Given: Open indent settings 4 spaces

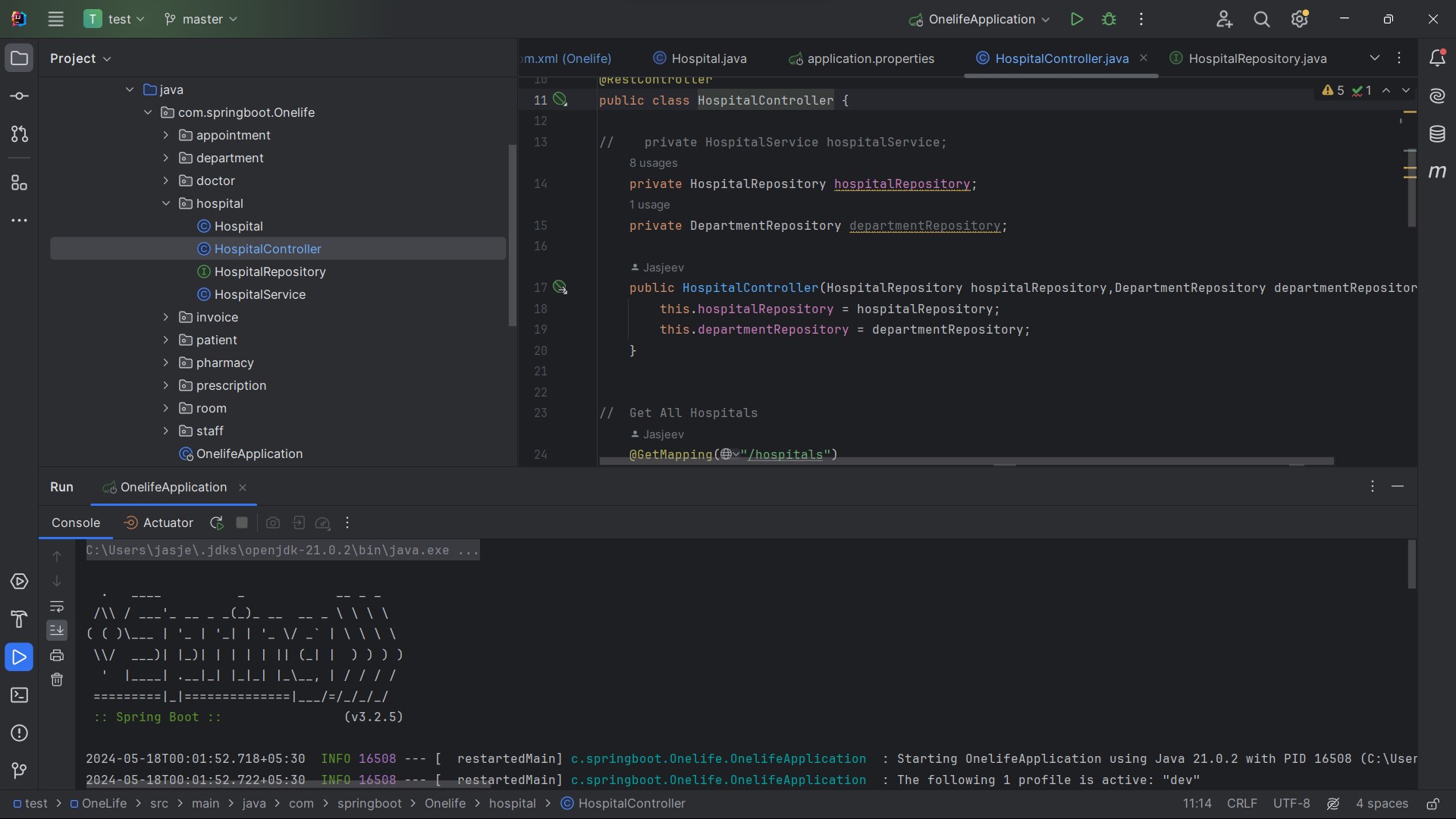Looking at the screenshot, I should pos(1382,804).
